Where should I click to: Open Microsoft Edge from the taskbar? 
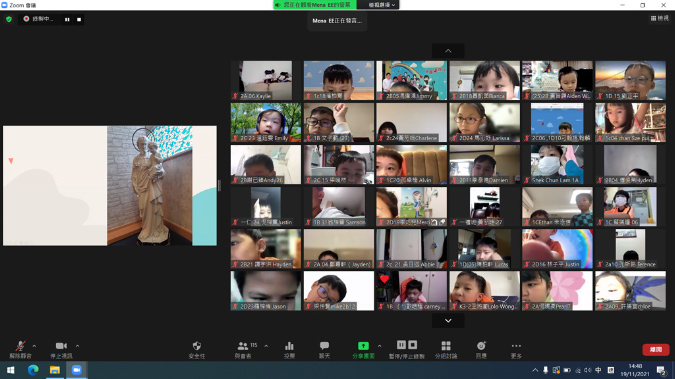point(33,370)
